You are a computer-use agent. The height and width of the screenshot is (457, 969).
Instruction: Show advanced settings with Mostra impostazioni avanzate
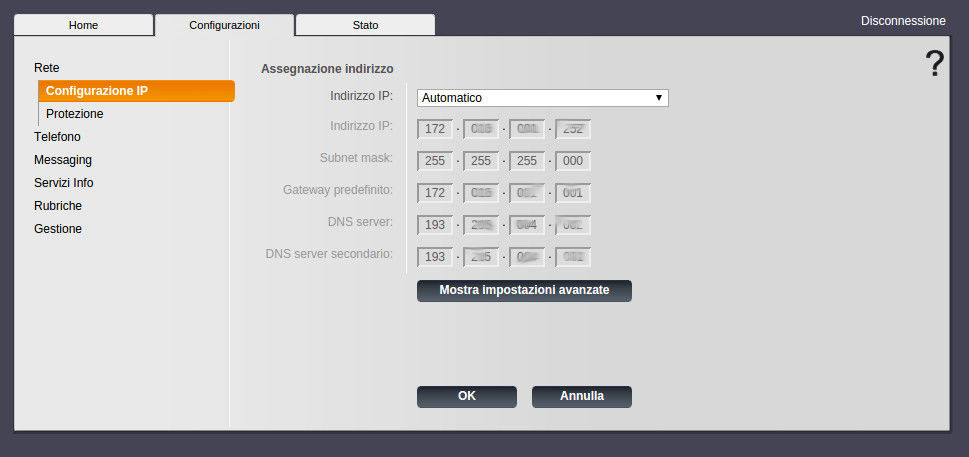point(524,290)
